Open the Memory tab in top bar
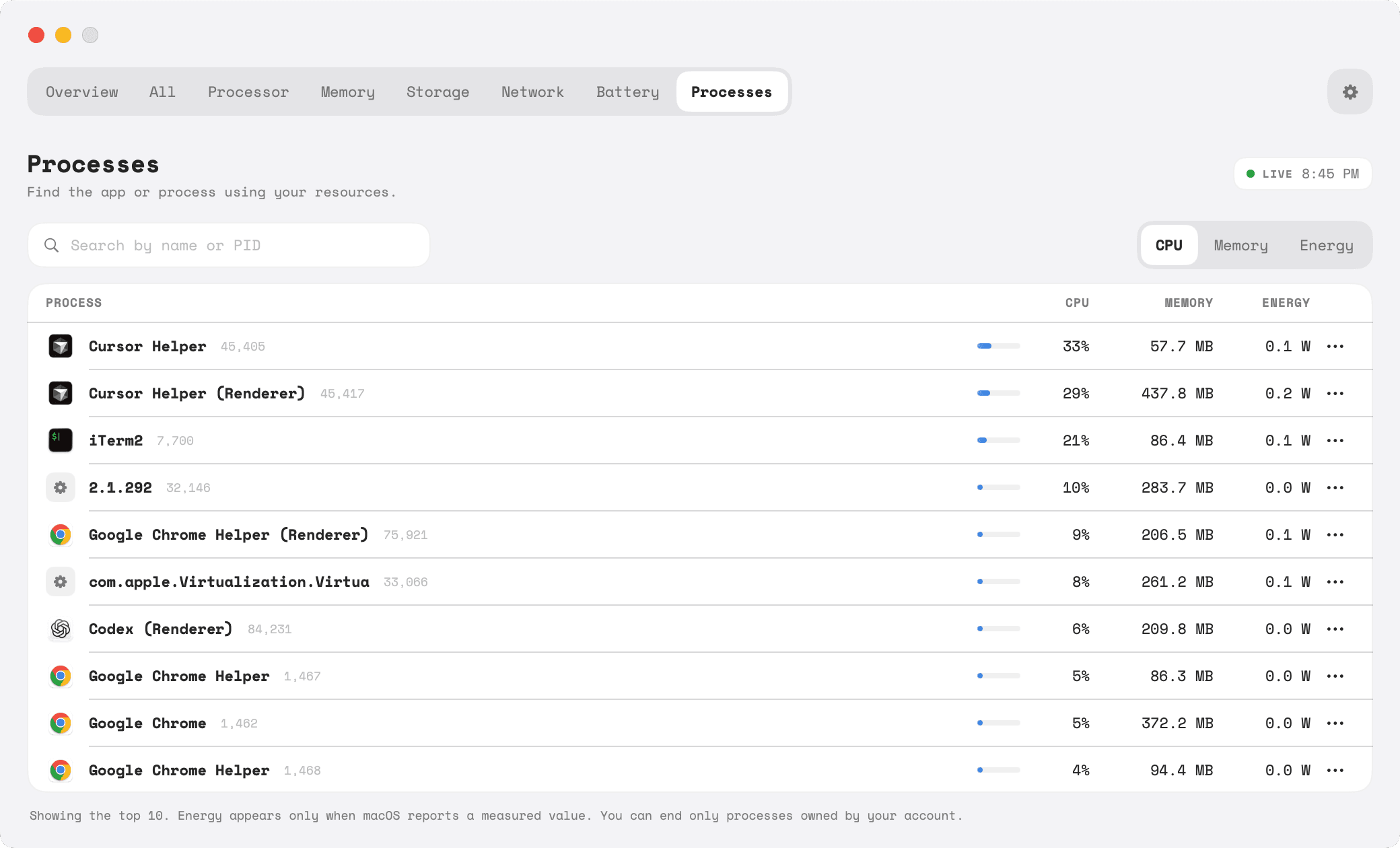The width and height of the screenshot is (1400, 848). [x=347, y=92]
